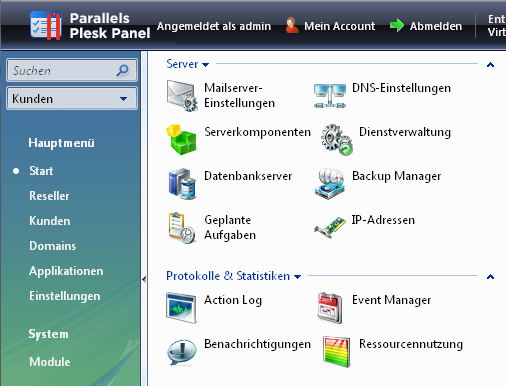Click the Mailserver-Einstellungen text link
Image resolution: width=506 pixels, height=386 pixels.
(239, 95)
